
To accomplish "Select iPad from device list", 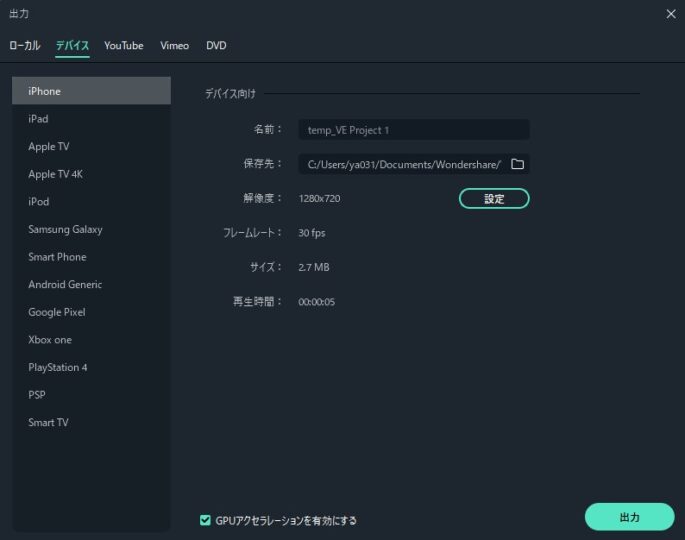I will [x=39, y=119].
